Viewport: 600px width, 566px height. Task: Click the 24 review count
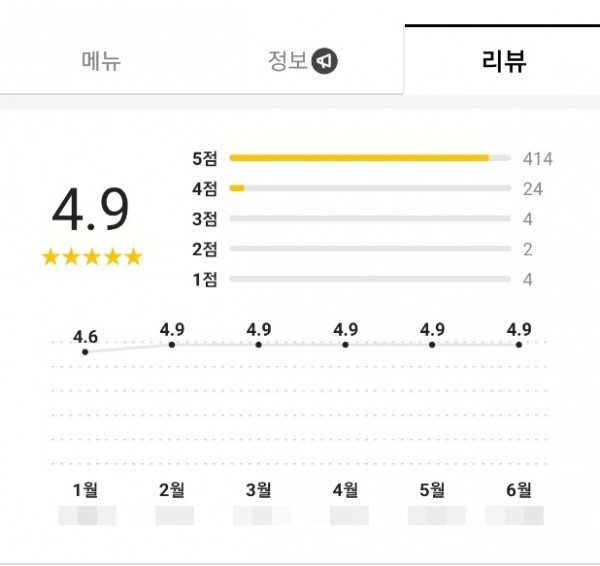pos(533,189)
